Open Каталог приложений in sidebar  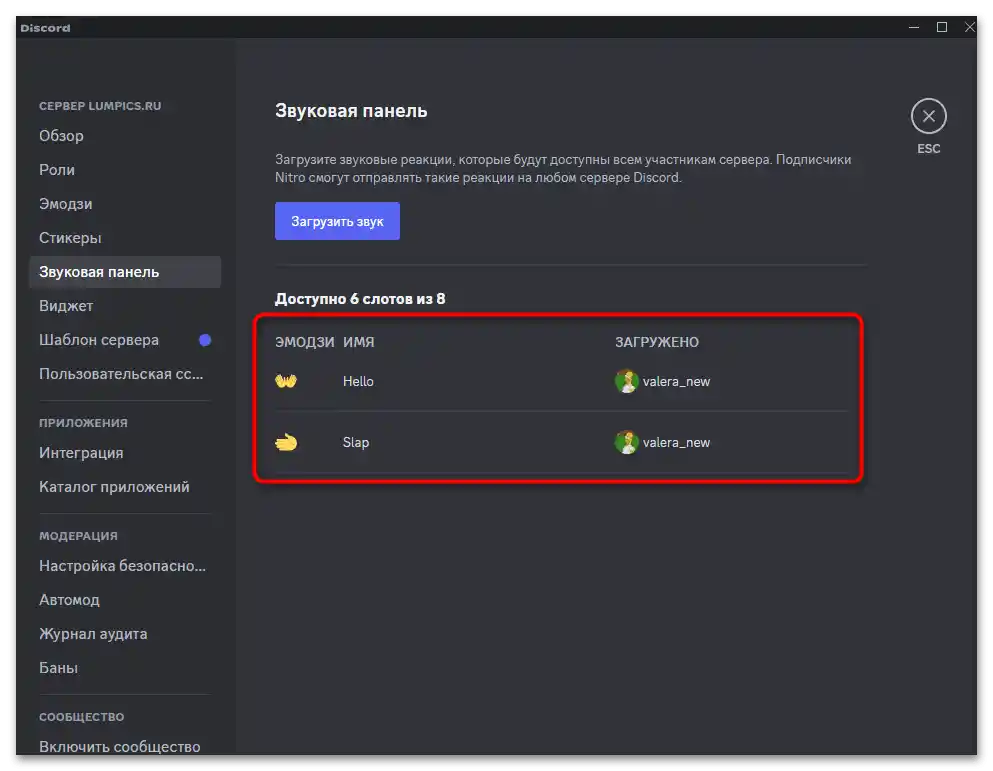pyautogui.click(x=114, y=487)
